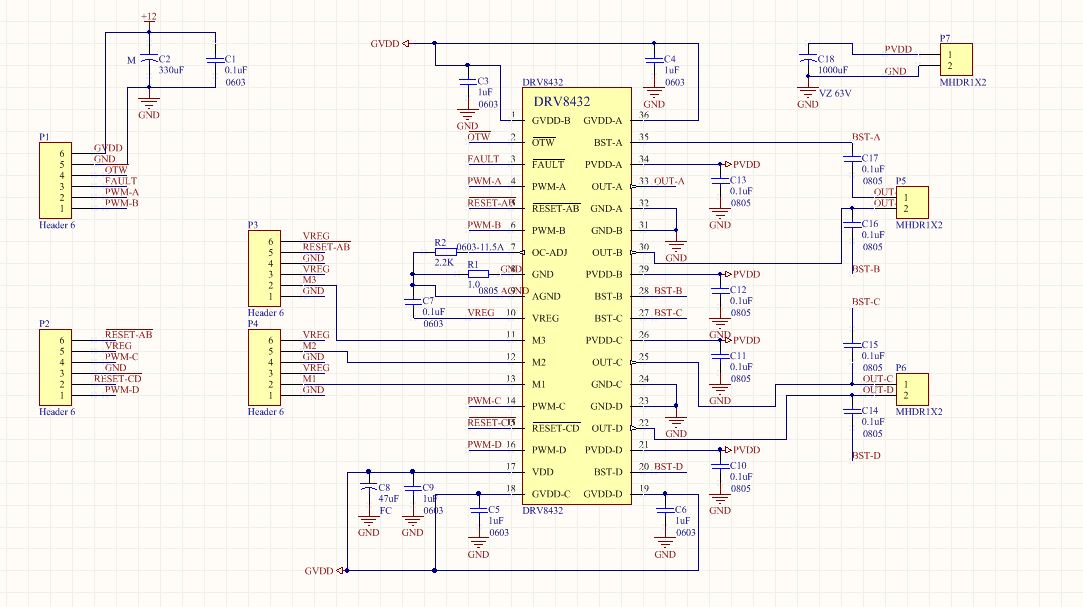The width and height of the screenshot is (1083, 607).
Task: Click the C8 capacitor designator
Action: tap(384, 488)
